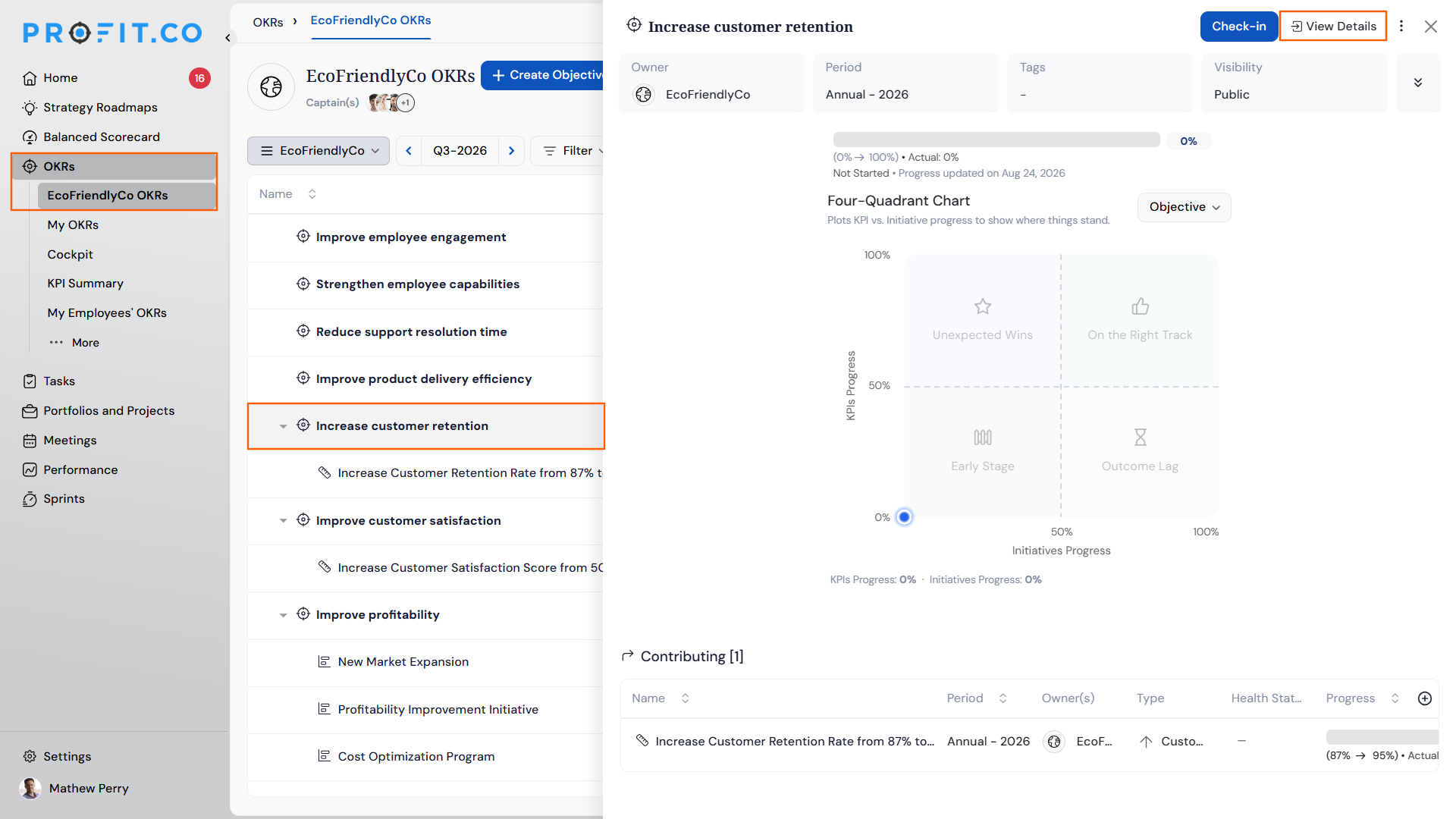Click Mathew Perry's profile avatar
The image size is (1456, 819).
[30, 789]
